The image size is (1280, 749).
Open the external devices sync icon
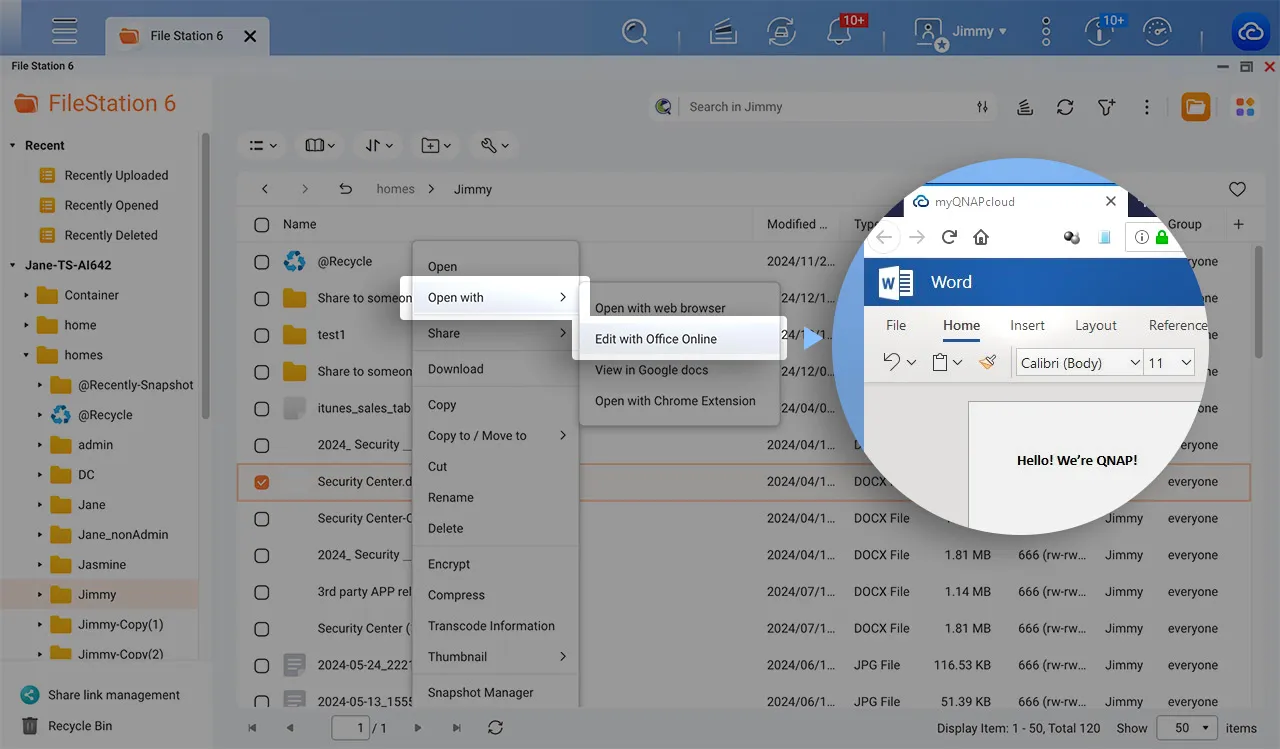tap(782, 31)
